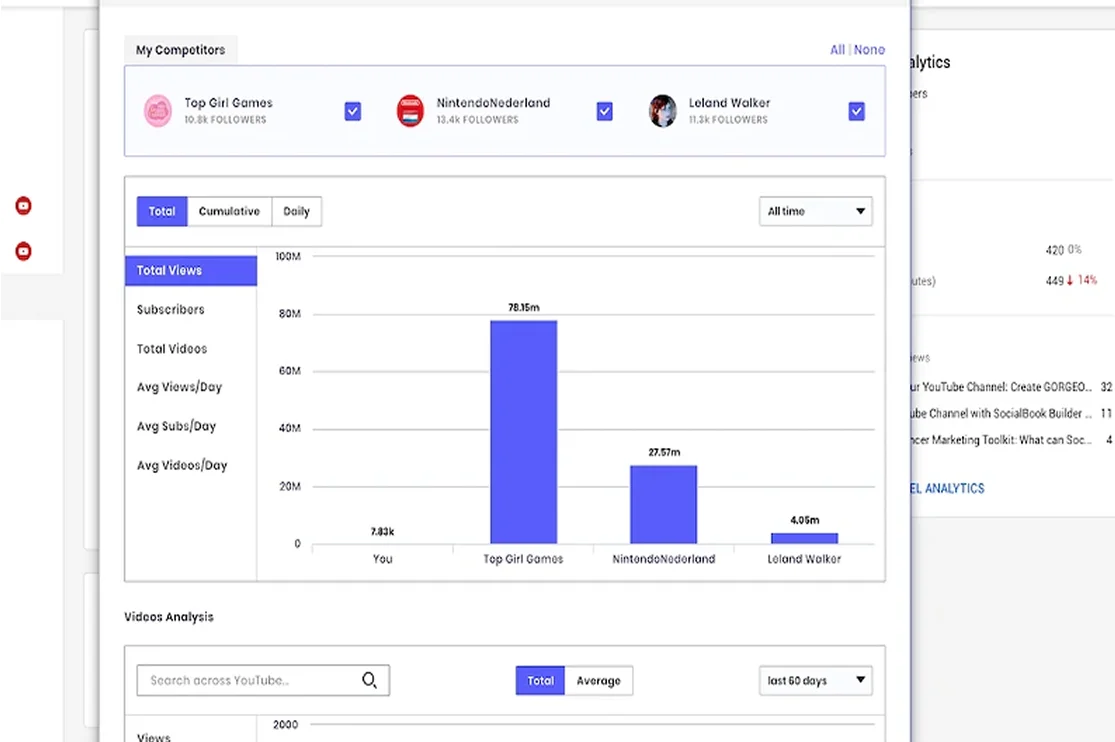Click the All competitors link
Screen dimensions: 1115x742
(837, 50)
